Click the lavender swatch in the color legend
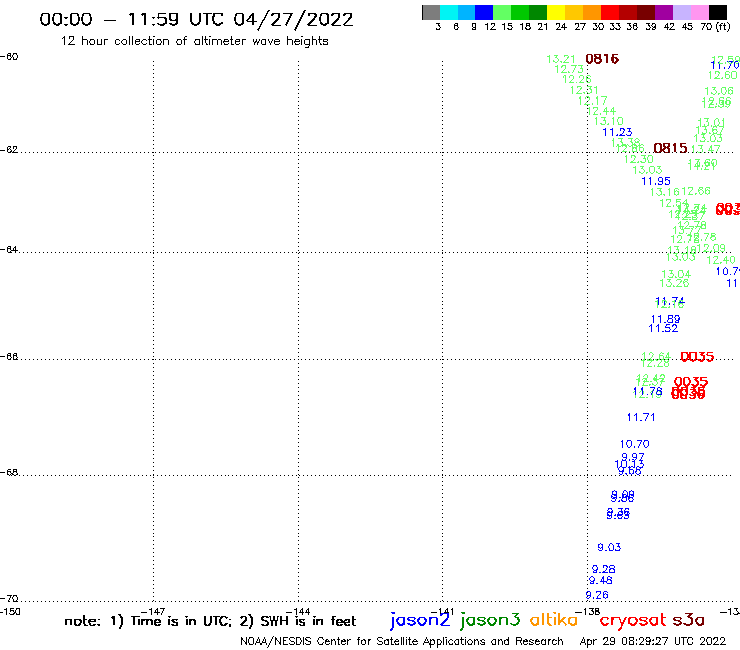This screenshot has width=740, height=650. point(682,12)
